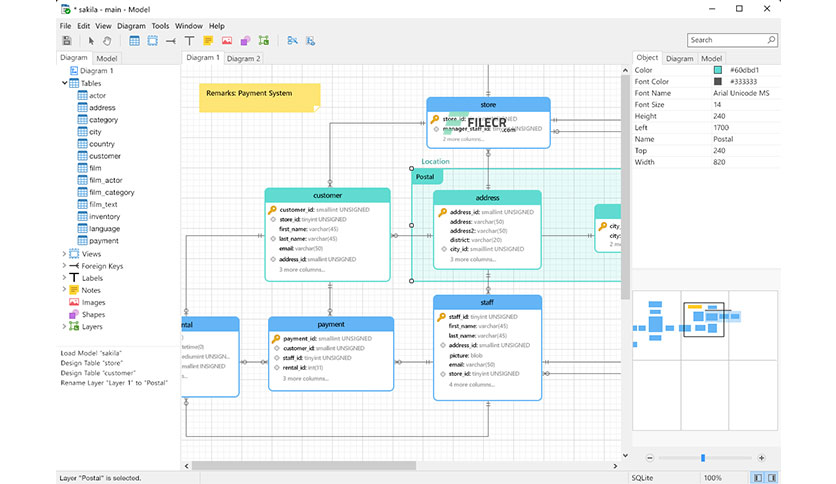Click the Postal layer label
Viewport: 836px width, 484px height.
(425, 176)
